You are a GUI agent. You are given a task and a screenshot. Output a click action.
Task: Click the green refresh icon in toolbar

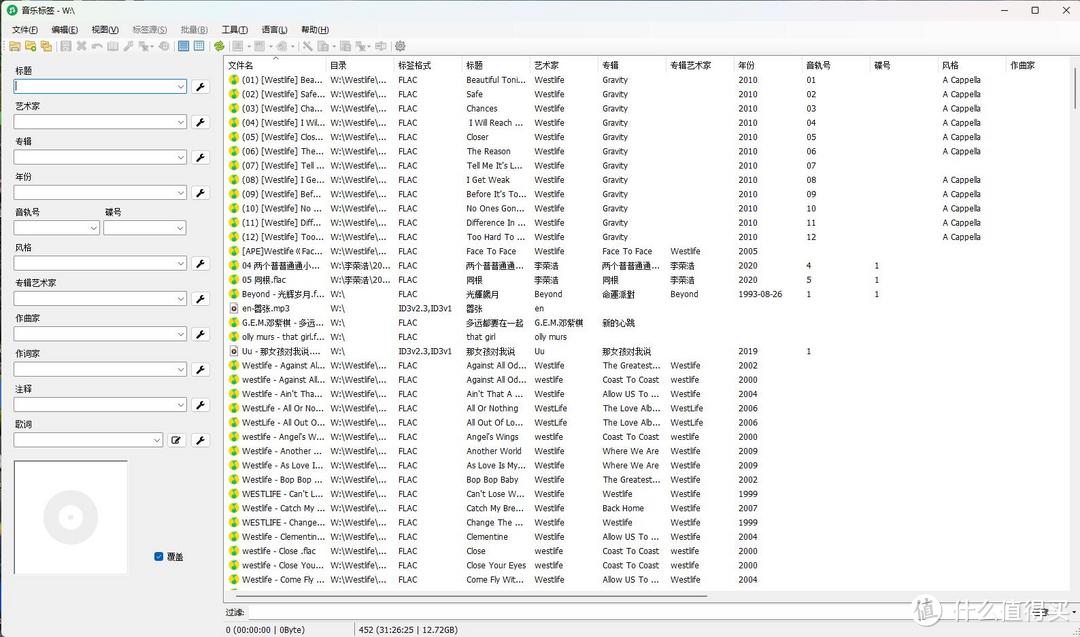coord(219,46)
